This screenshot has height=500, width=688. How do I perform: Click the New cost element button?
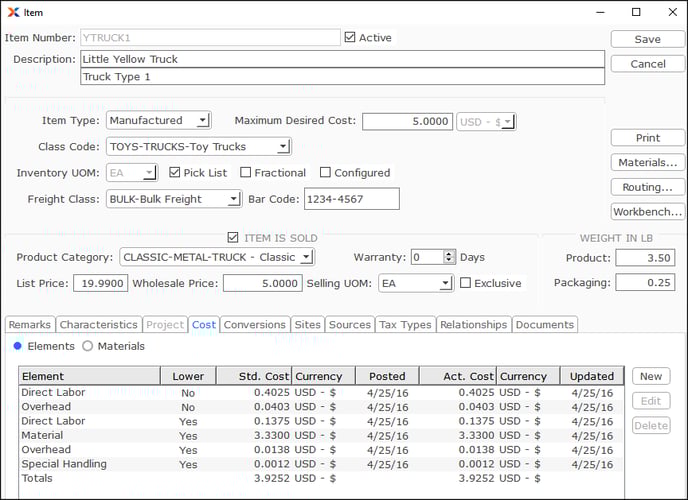point(651,376)
